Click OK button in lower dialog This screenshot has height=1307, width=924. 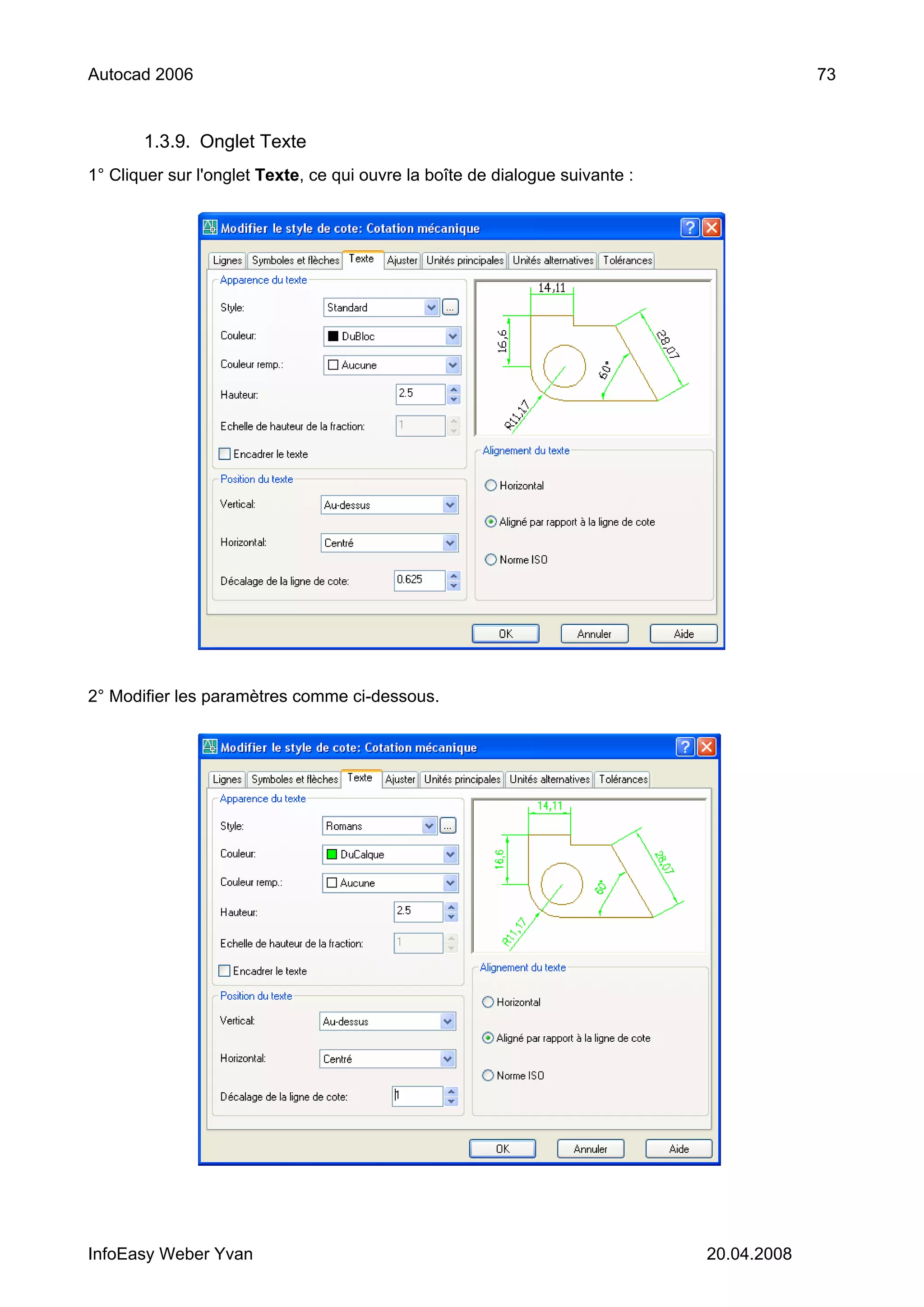(502, 1149)
